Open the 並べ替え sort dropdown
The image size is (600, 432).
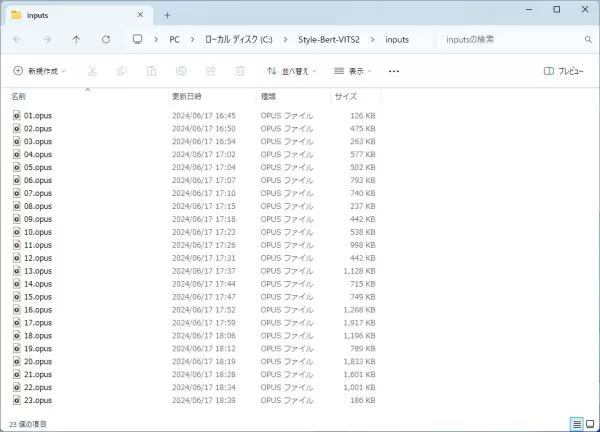click(x=292, y=71)
